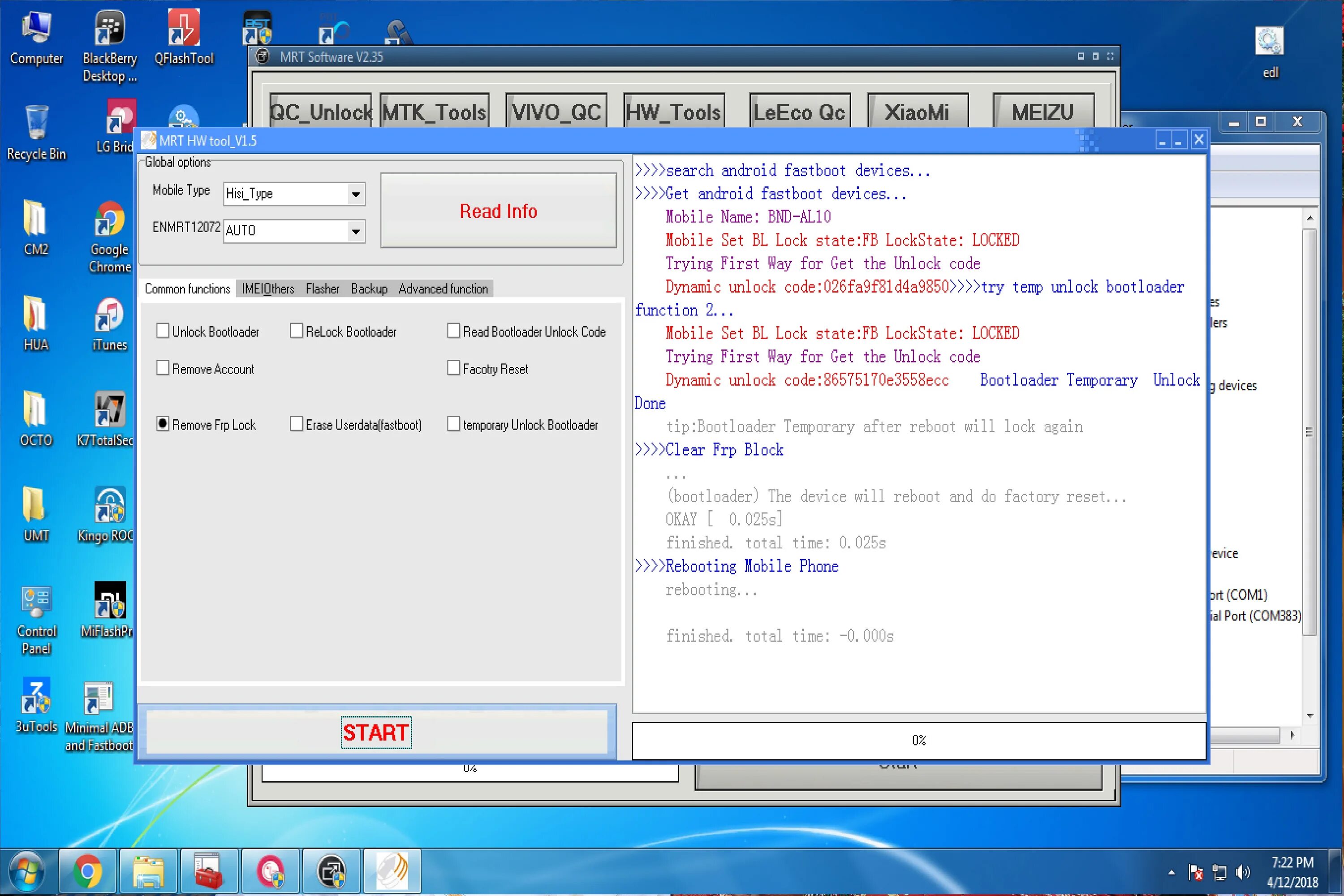
Task: Open VIVO_QC in MRT Software window
Action: pyautogui.click(x=556, y=112)
